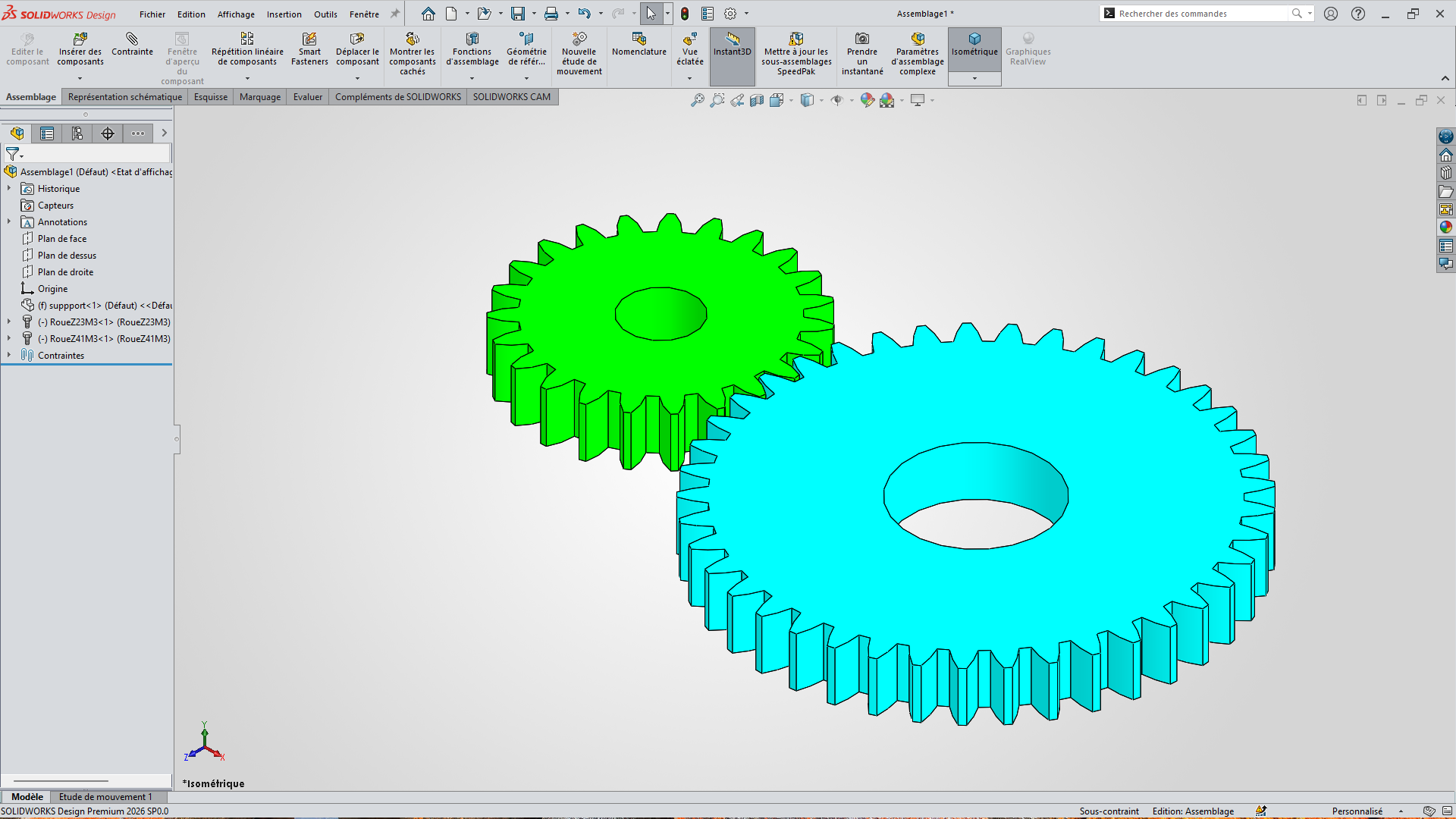Open the Nomenclature tool
Image resolution: width=1456 pixels, height=819 pixels.
pyautogui.click(x=639, y=45)
